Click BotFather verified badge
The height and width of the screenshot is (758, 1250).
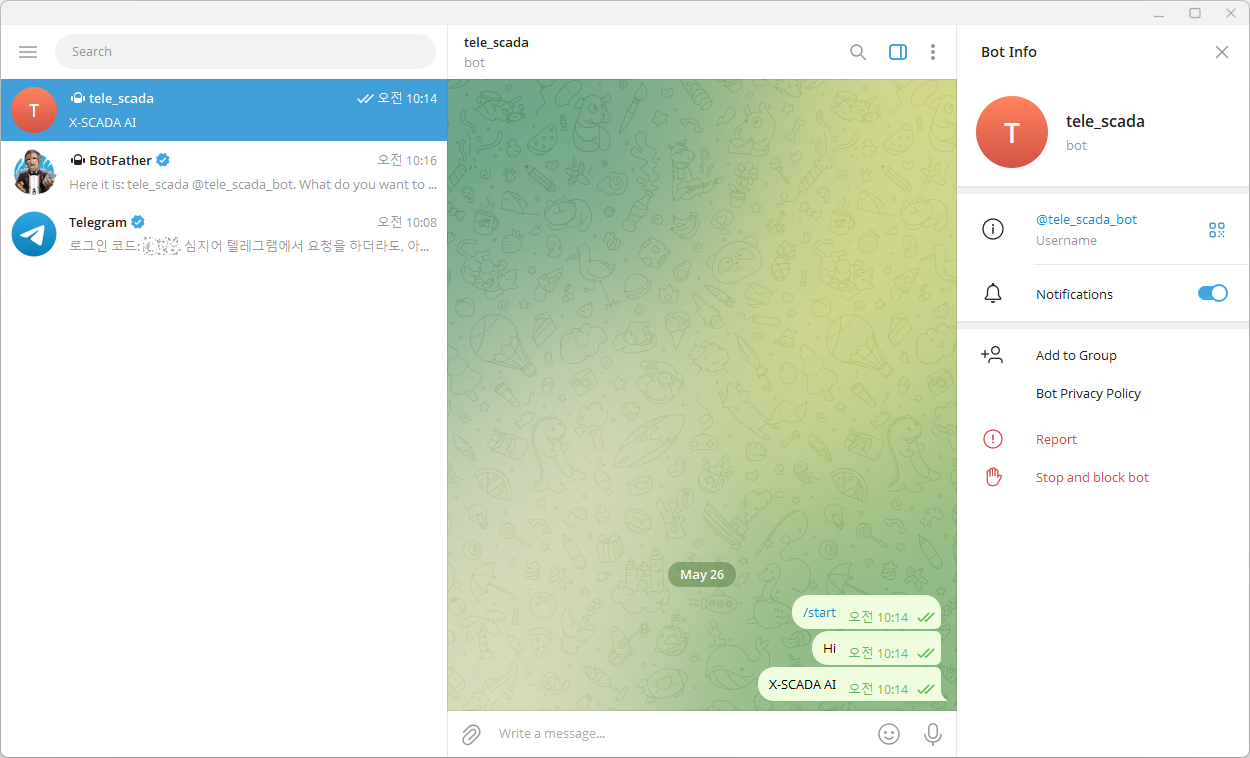[163, 160]
